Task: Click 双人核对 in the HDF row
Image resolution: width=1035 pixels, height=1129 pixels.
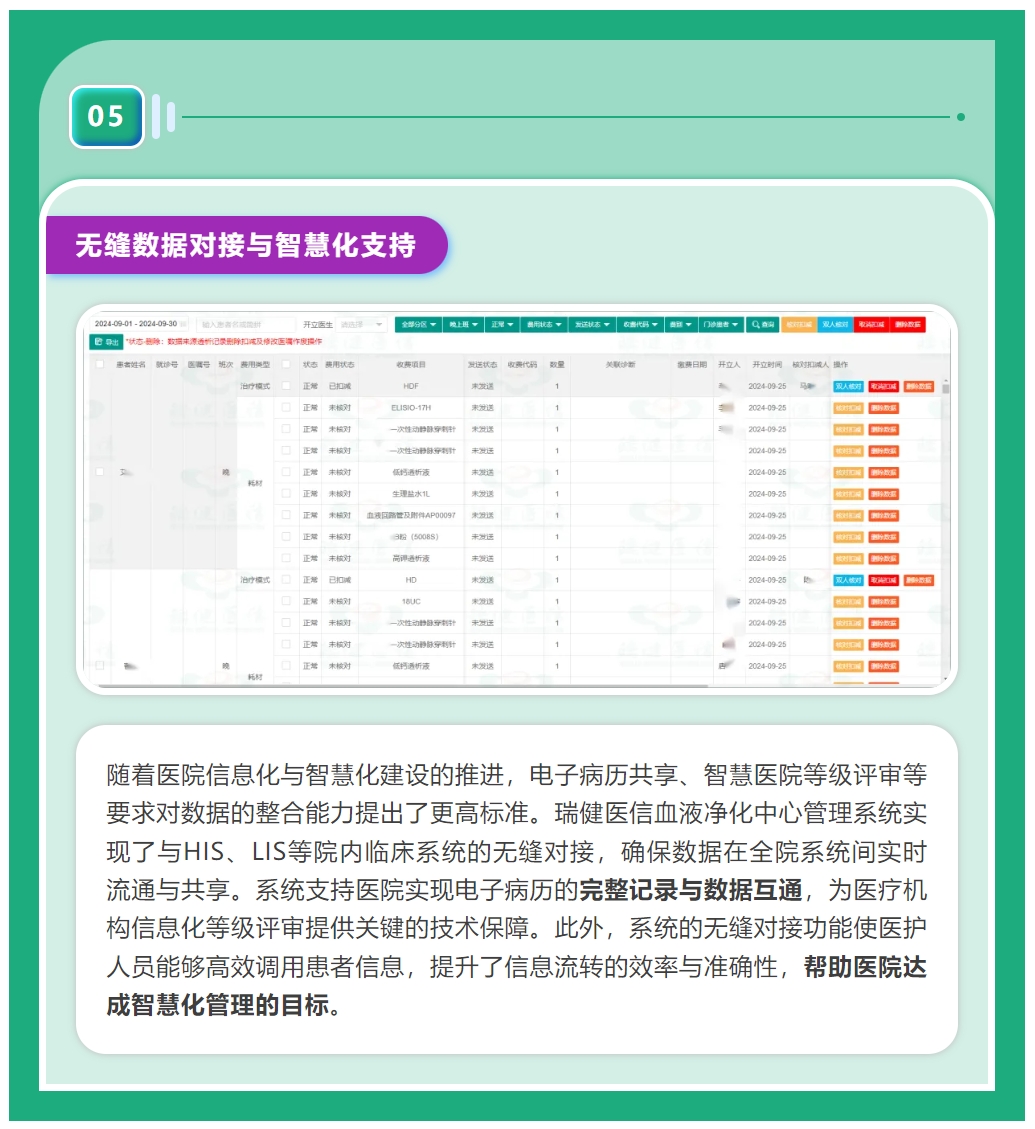Action: click(x=848, y=387)
